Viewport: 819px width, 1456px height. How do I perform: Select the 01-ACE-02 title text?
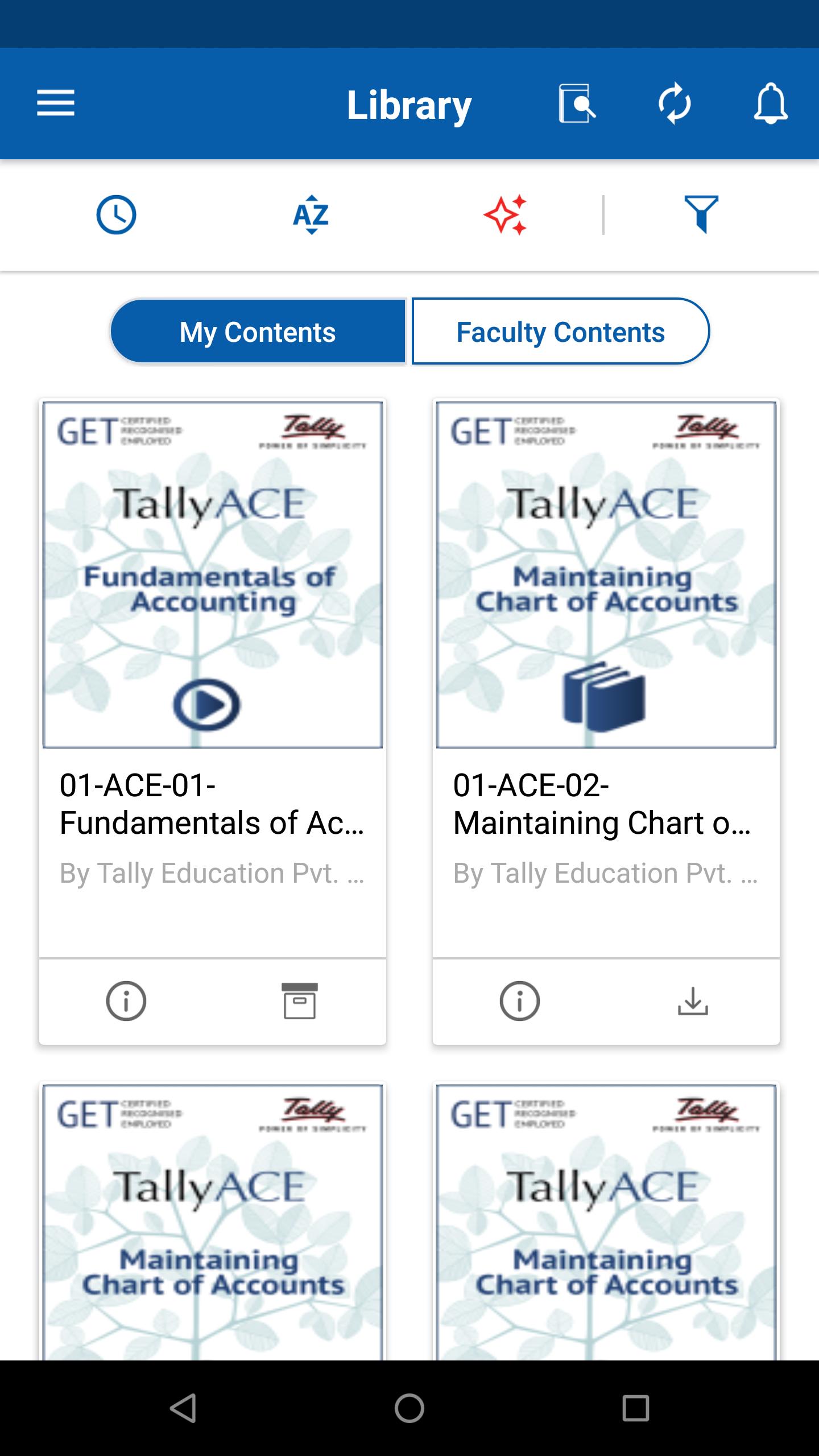(x=602, y=804)
